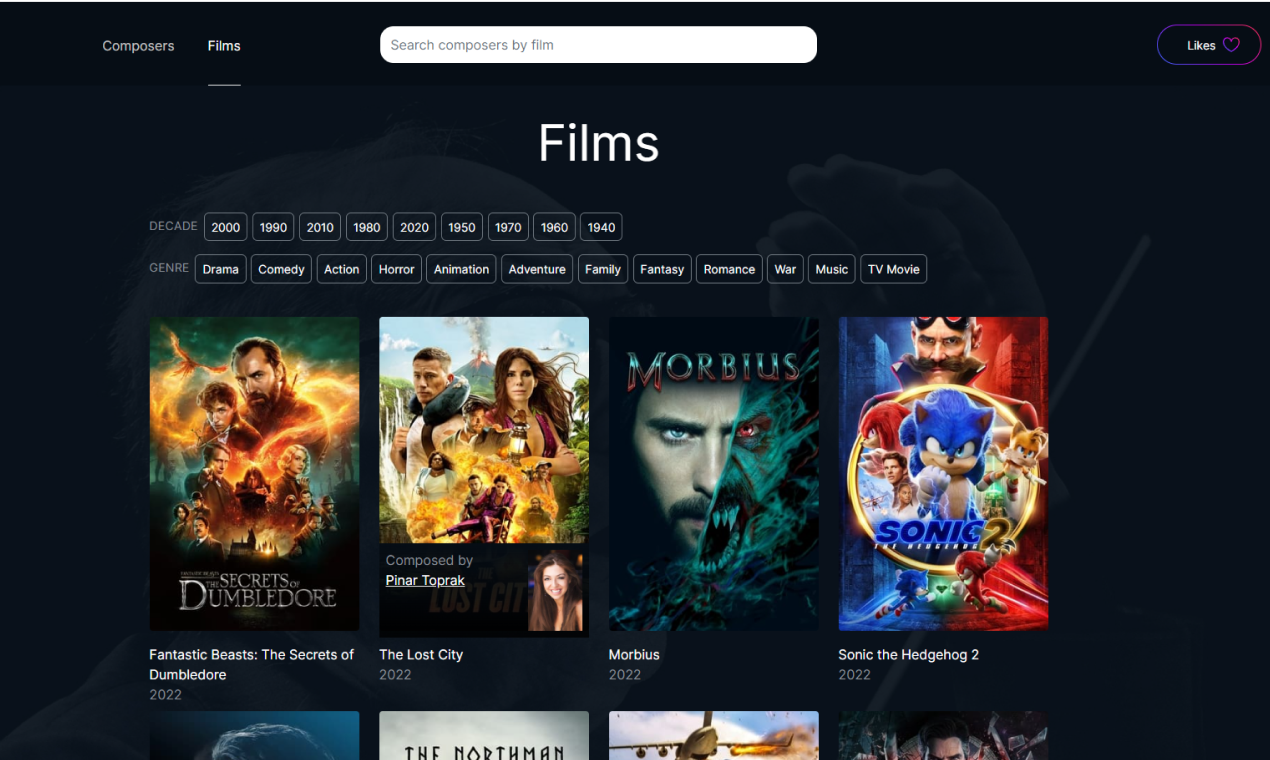Filter films by 1970 decade
1270x760 pixels.
508,227
